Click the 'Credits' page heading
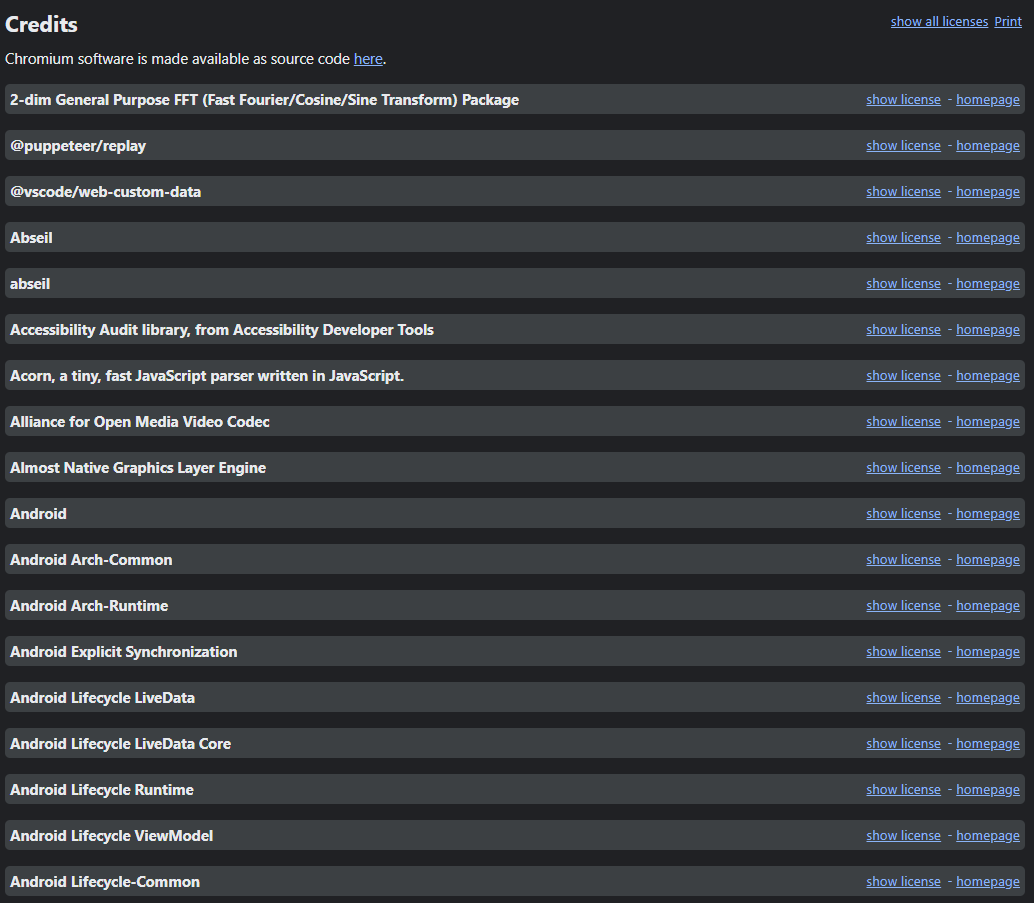The width and height of the screenshot is (1034, 903). [42, 24]
